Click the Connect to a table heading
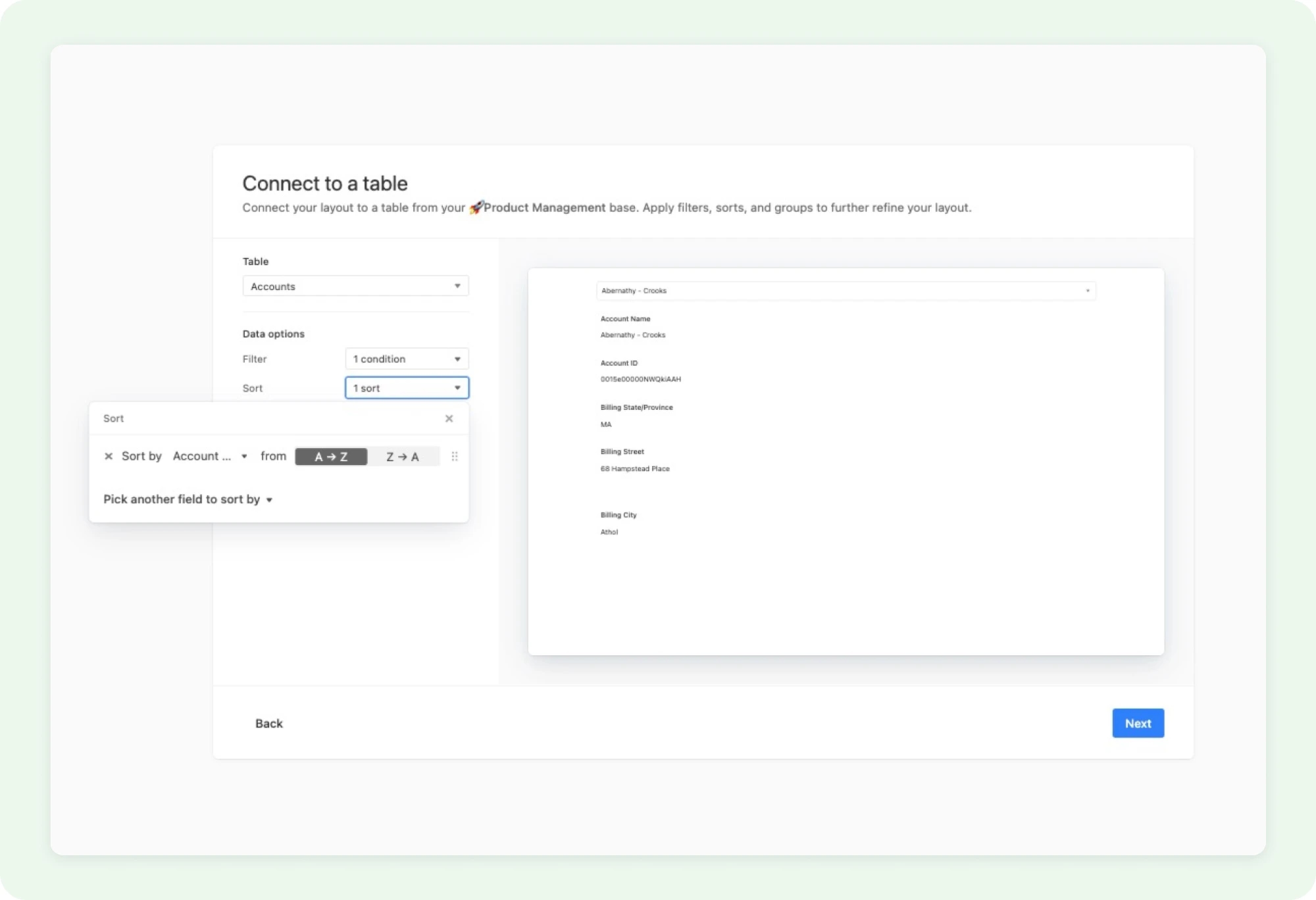1316x900 pixels. pyautogui.click(x=325, y=183)
